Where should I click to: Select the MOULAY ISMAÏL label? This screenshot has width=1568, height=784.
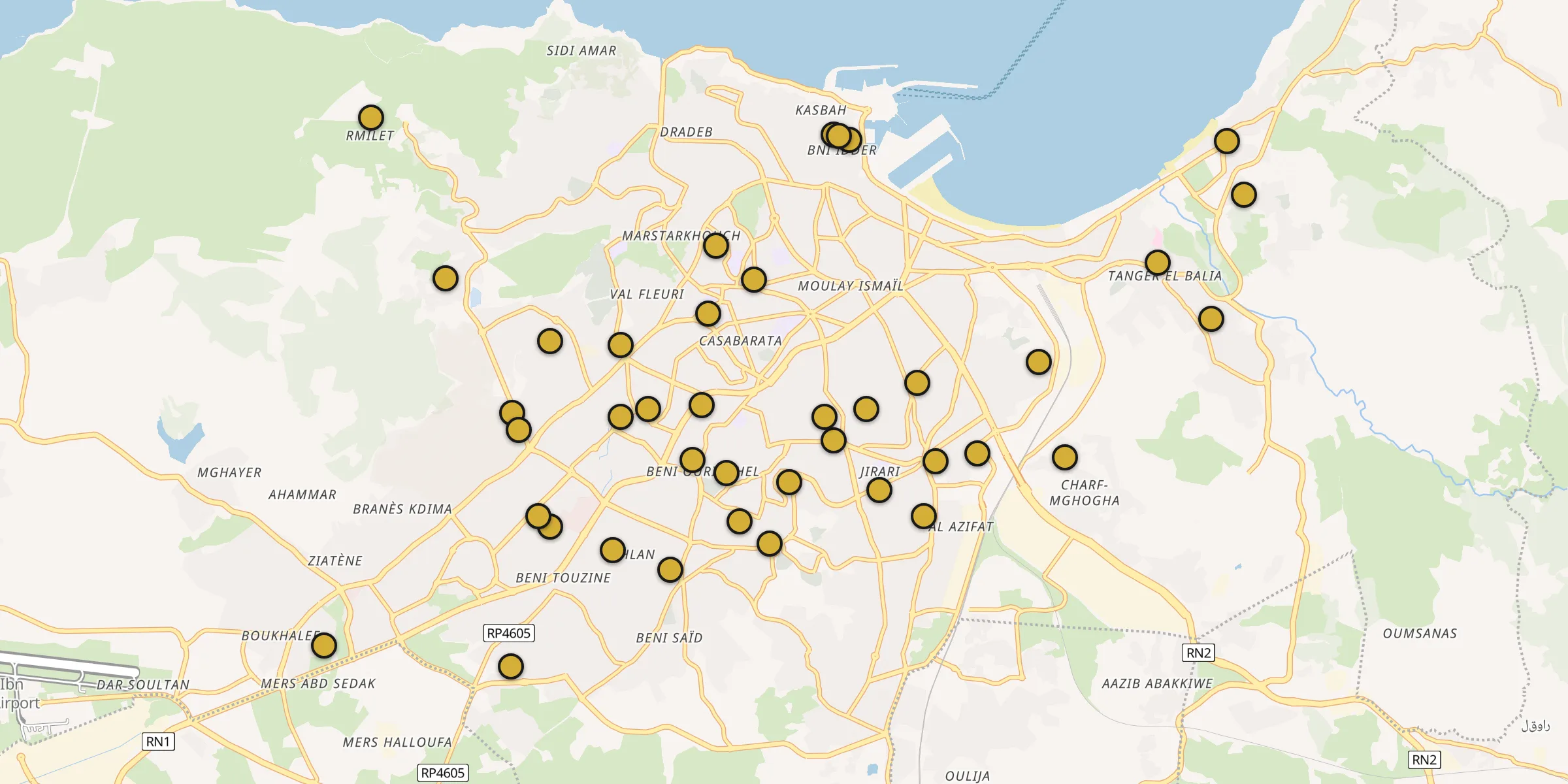point(851,286)
